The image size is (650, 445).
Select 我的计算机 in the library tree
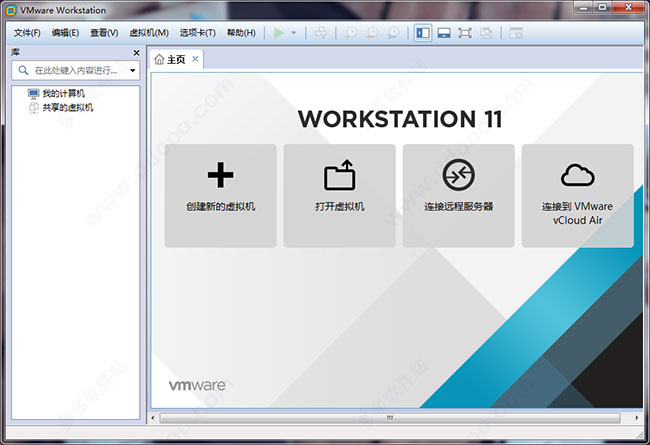point(62,93)
